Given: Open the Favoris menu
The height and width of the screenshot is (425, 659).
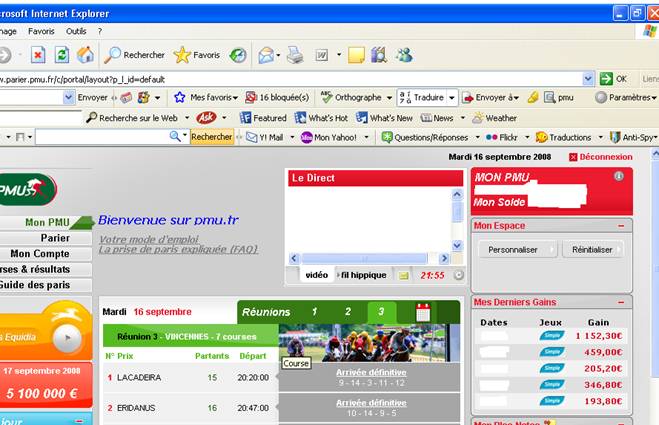Looking at the screenshot, I should click(41, 31).
